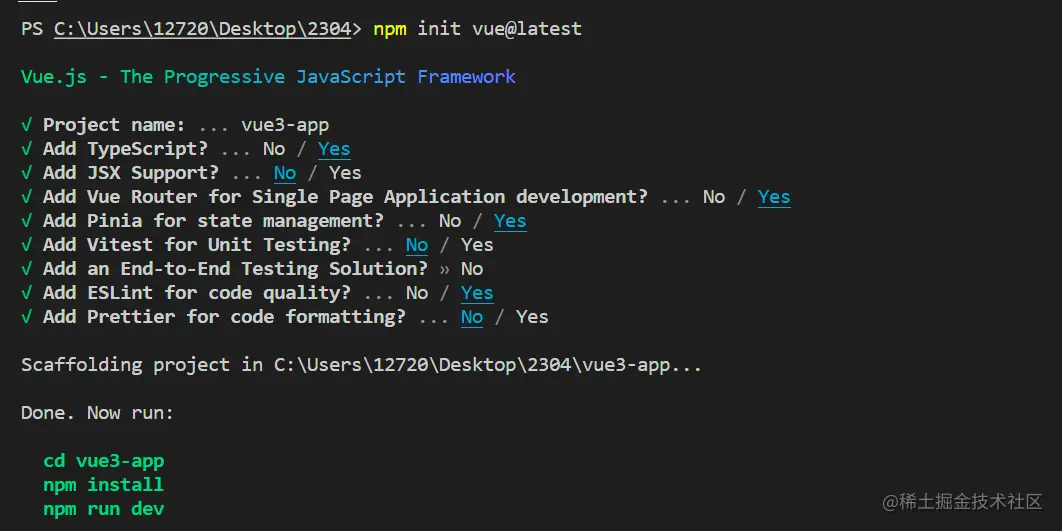Click the 'Add Prettier for code formatting?' text
The height and width of the screenshot is (531, 1062).
coord(224,317)
